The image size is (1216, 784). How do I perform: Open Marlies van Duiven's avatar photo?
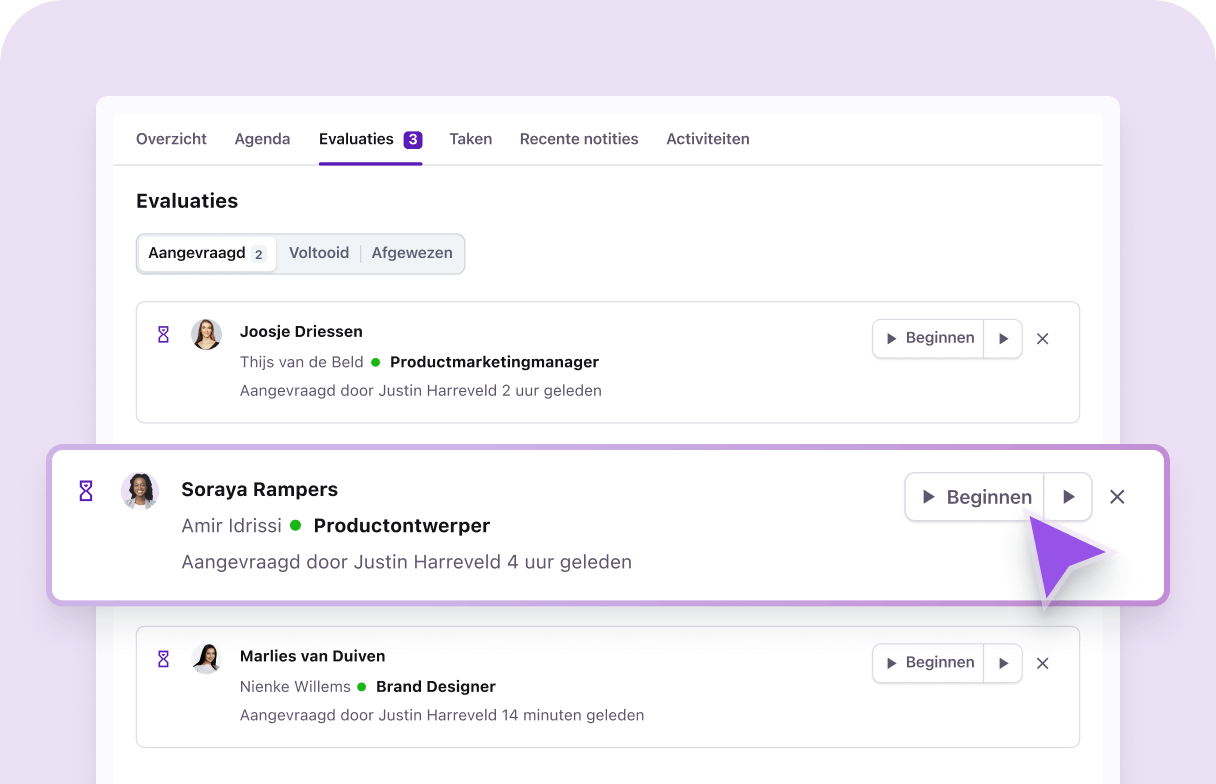pyautogui.click(x=207, y=658)
